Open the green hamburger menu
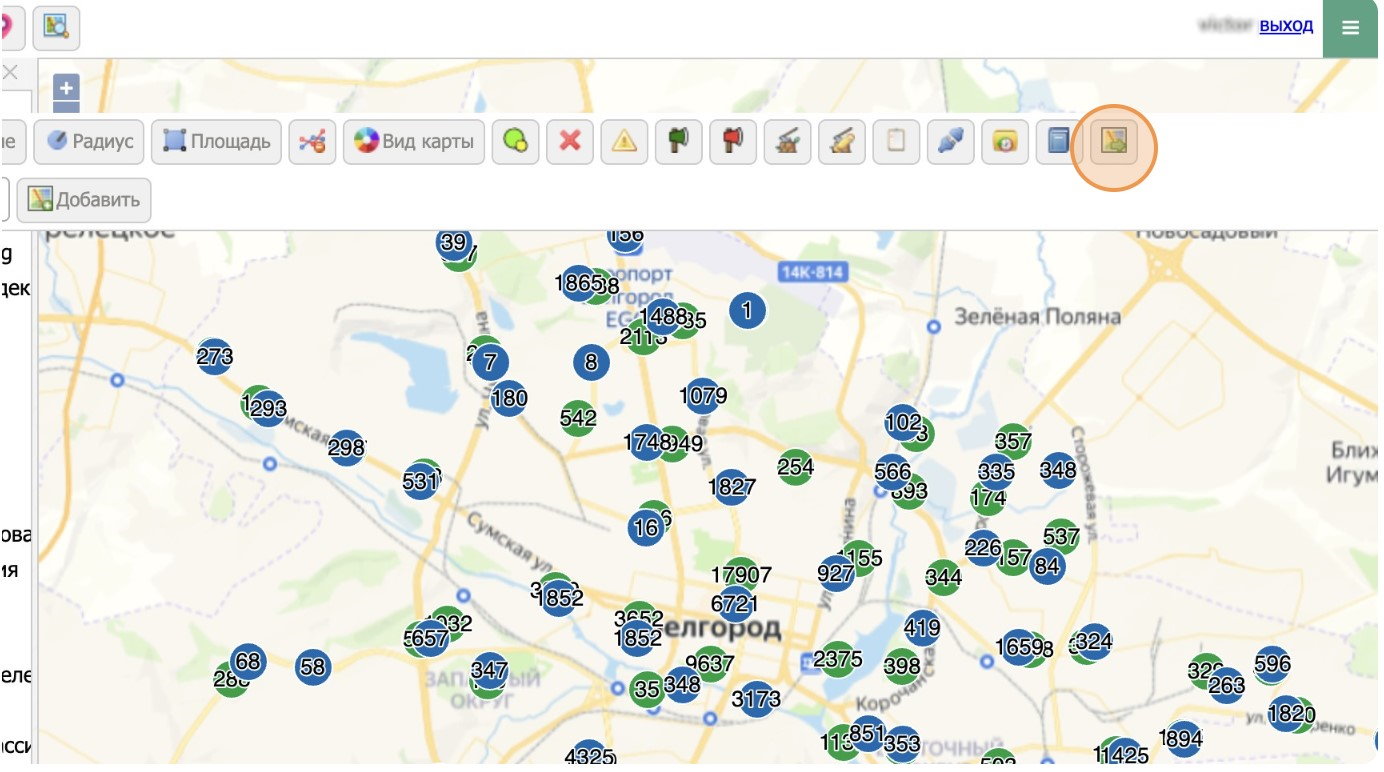 click(1351, 28)
